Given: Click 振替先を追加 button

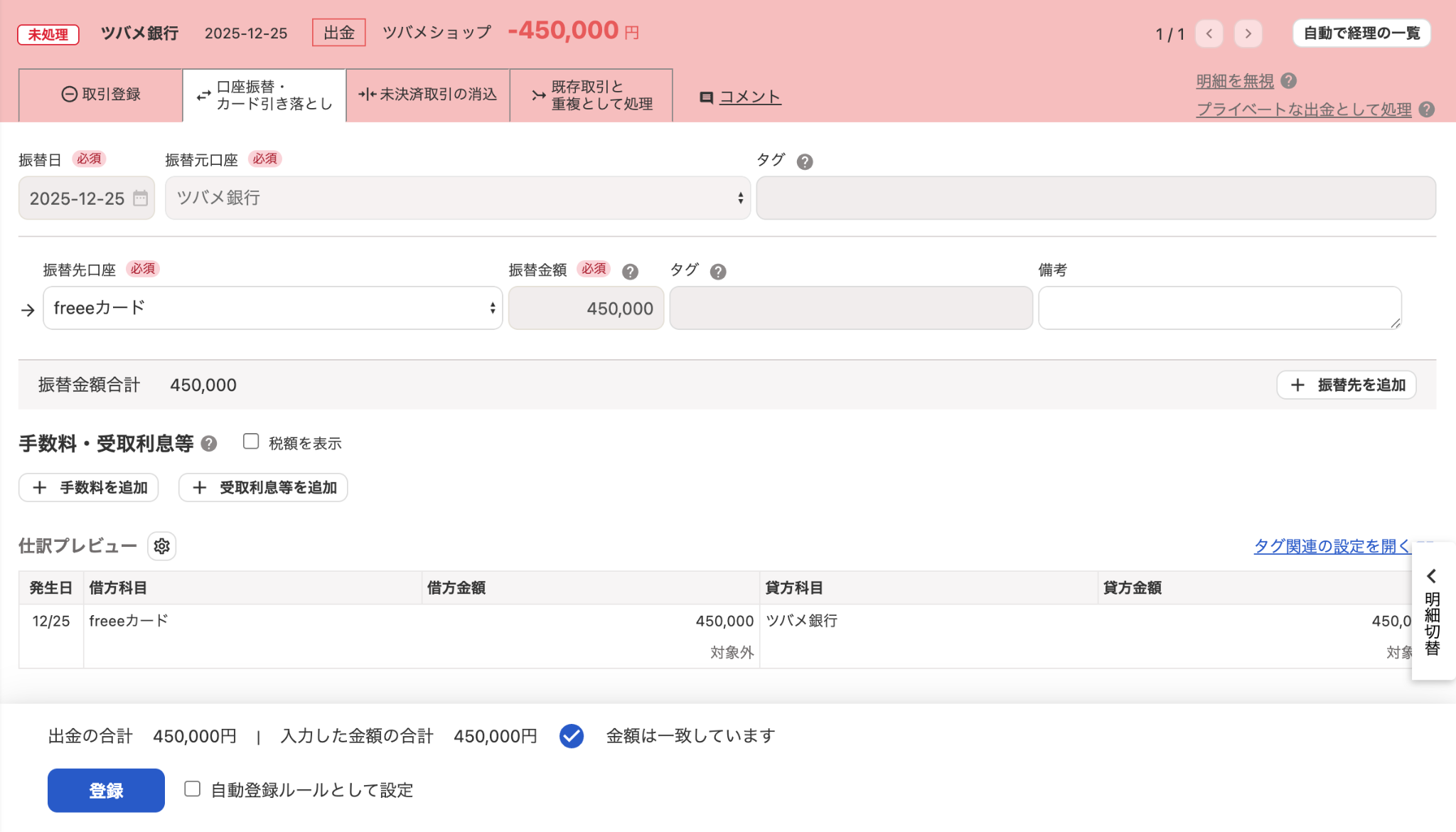Looking at the screenshot, I should (1347, 385).
